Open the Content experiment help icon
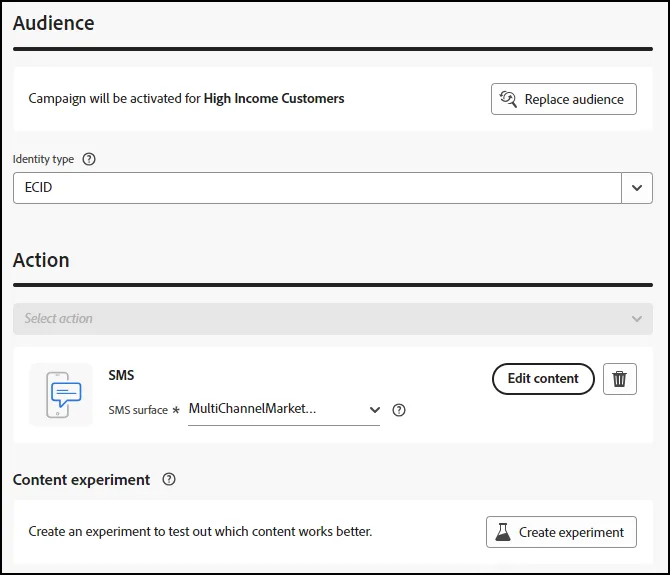The width and height of the screenshot is (670, 575). pyautogui.click(x=169, y=479)
